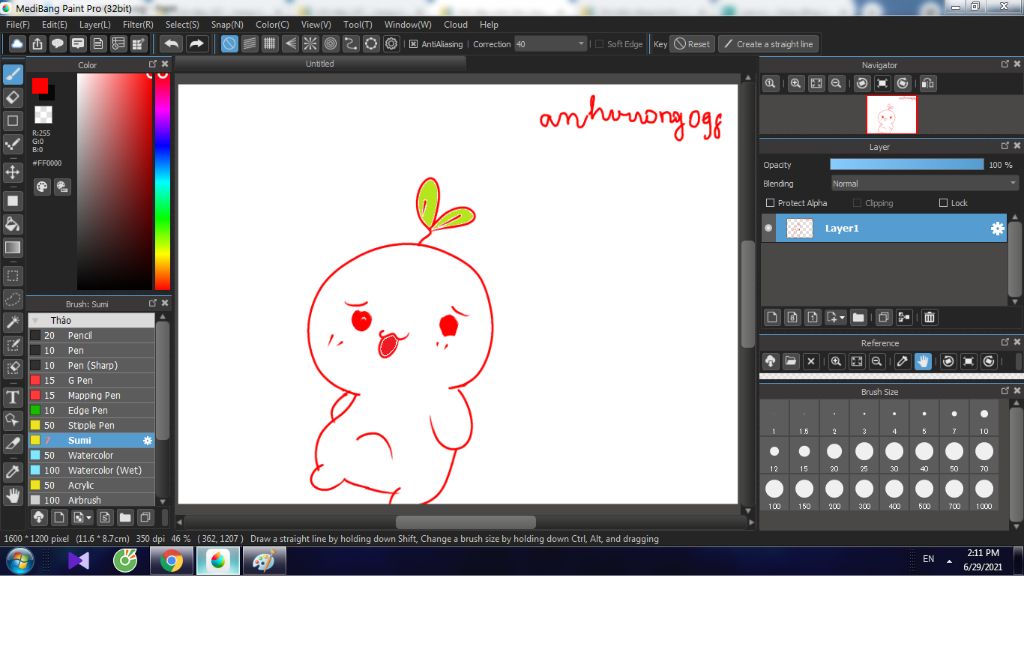
Task: Enable the radial snap icon
Action: point(310,44)
